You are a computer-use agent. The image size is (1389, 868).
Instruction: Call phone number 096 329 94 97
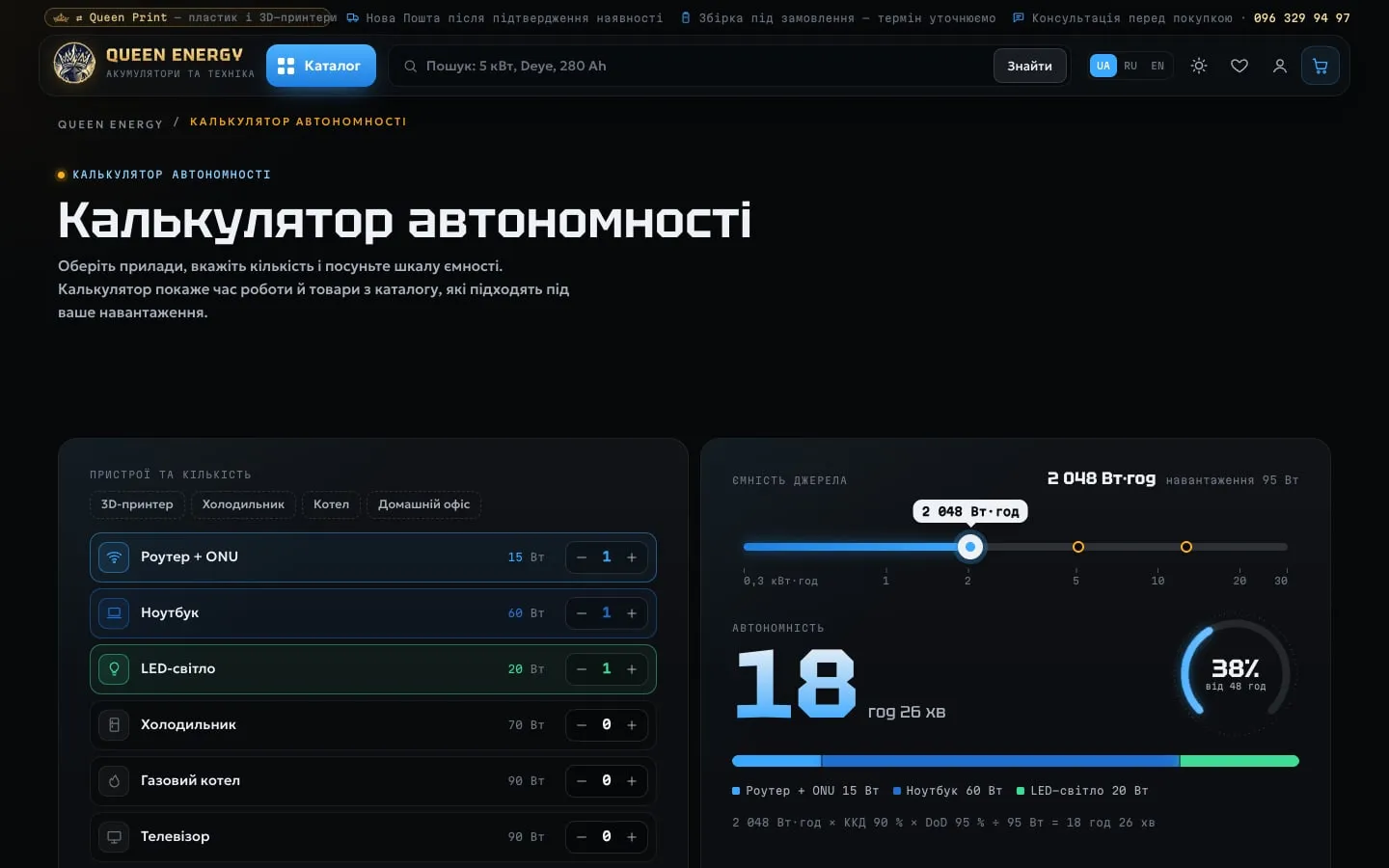point(1301,17)
